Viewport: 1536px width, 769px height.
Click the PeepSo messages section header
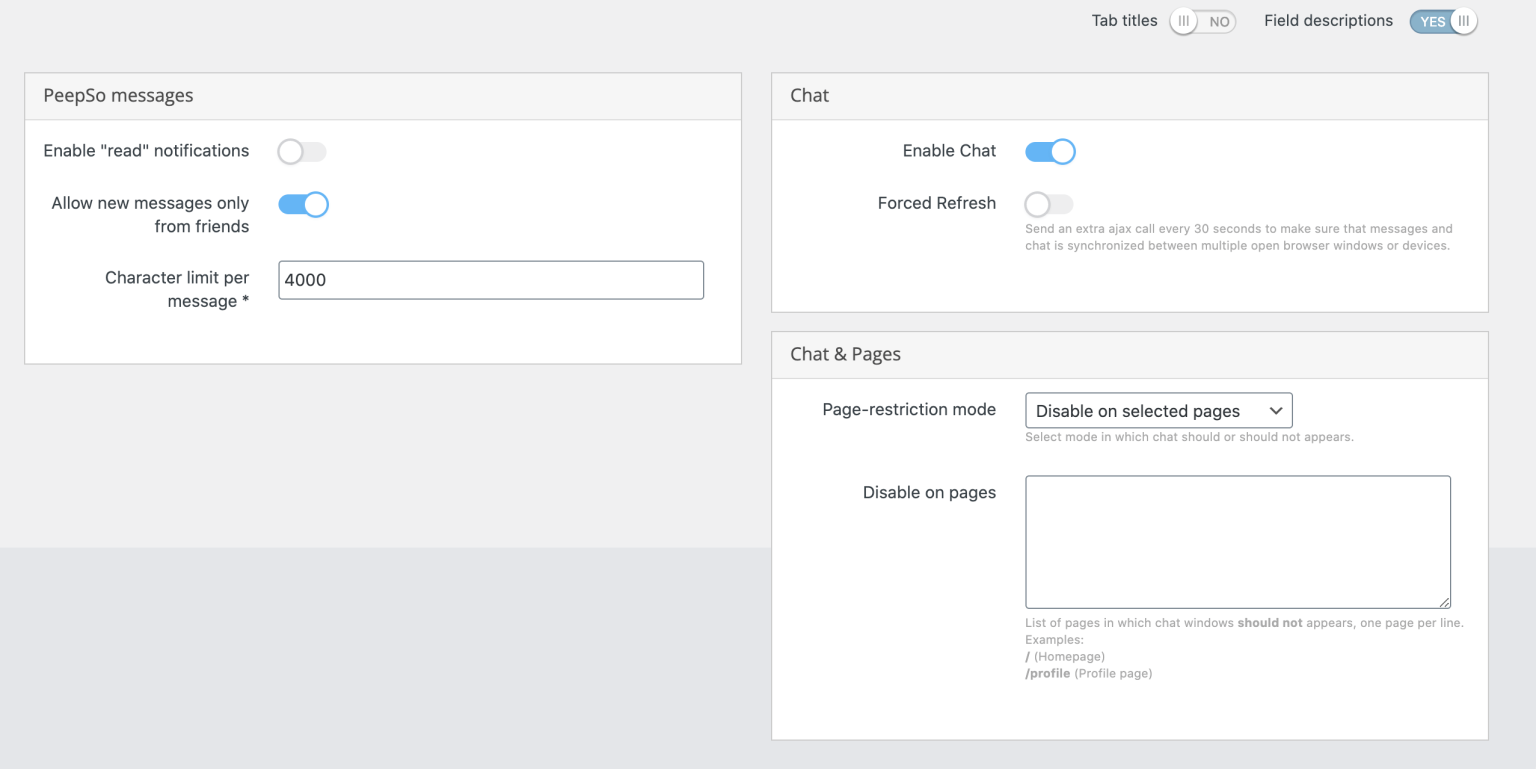pos(118,95)
